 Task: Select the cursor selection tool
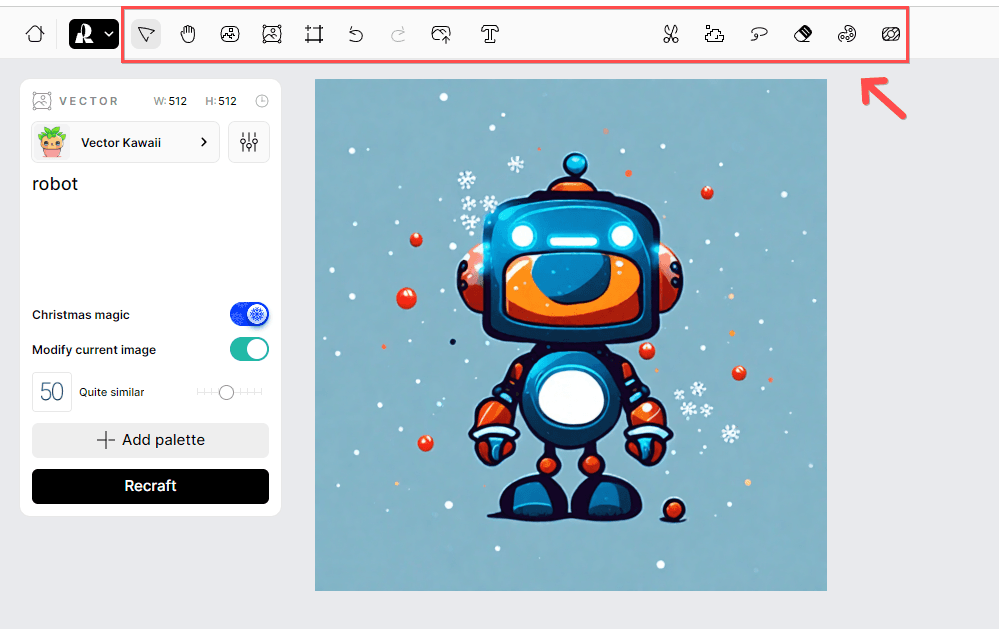point(146,33)
